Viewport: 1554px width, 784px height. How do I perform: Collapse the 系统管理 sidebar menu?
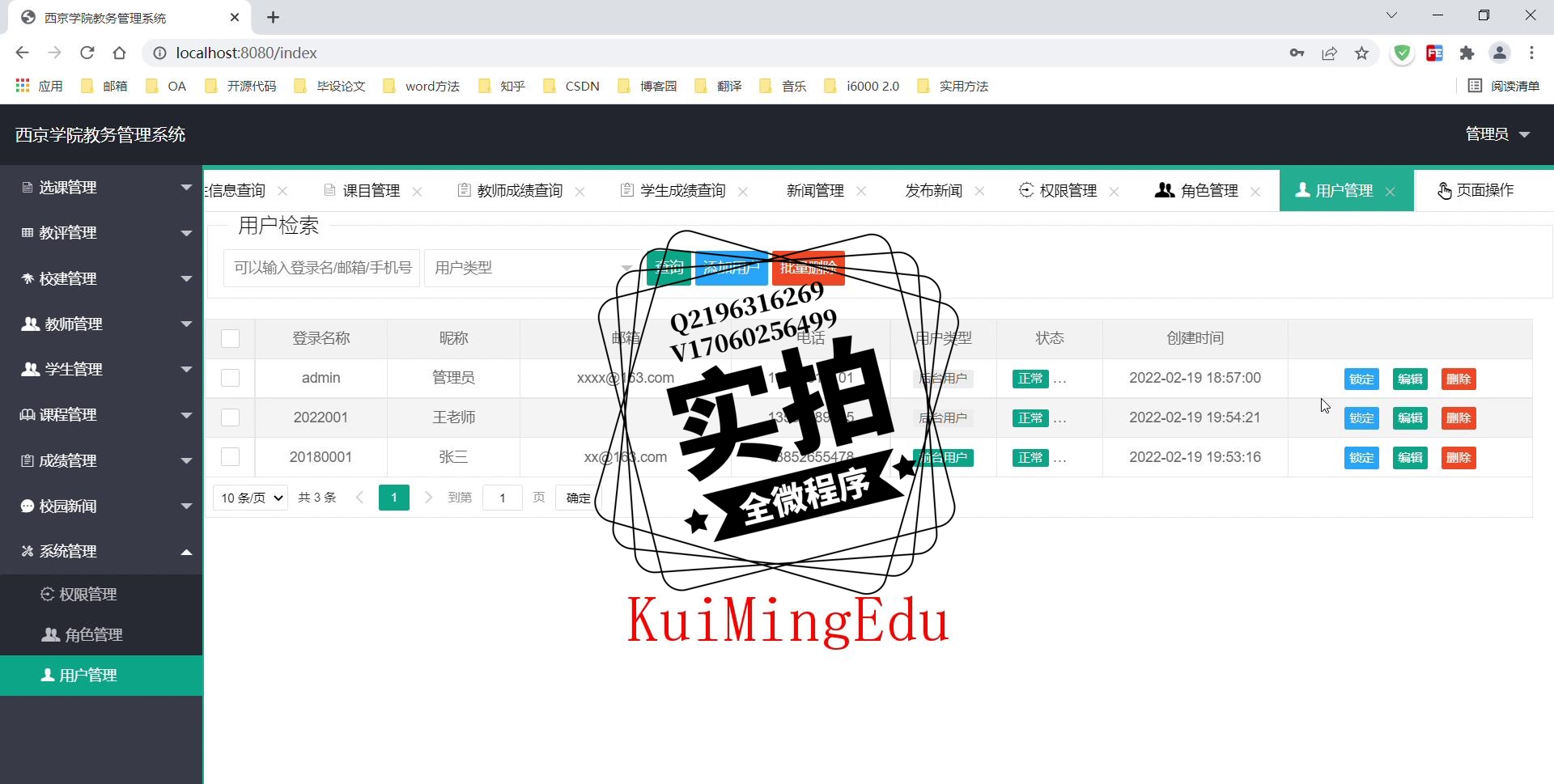coord(101,551)
